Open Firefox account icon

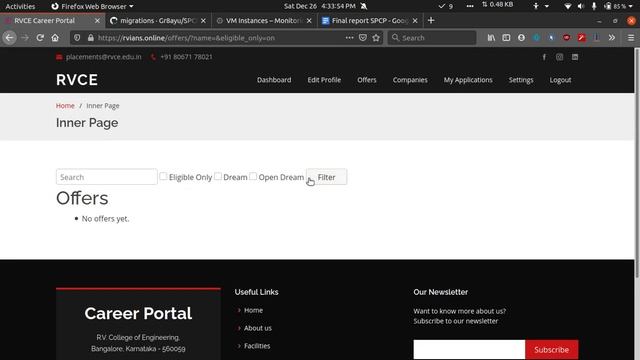point(521,38)
